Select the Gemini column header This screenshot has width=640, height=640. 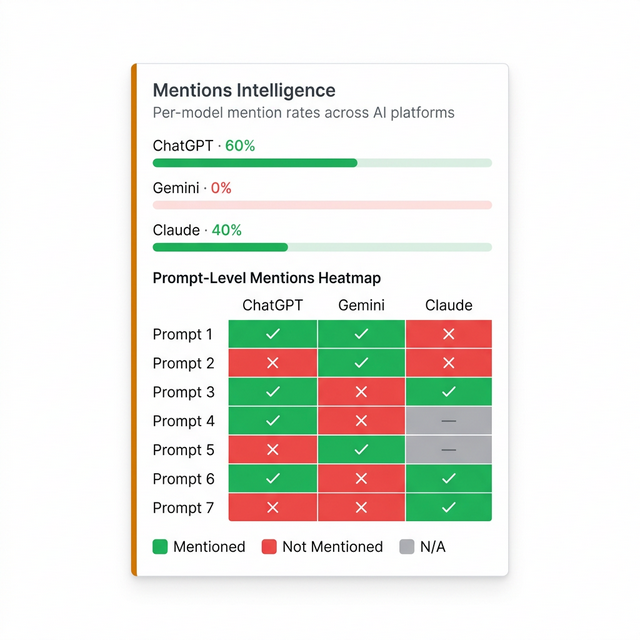pyautogui.click(x=361, y=305)
